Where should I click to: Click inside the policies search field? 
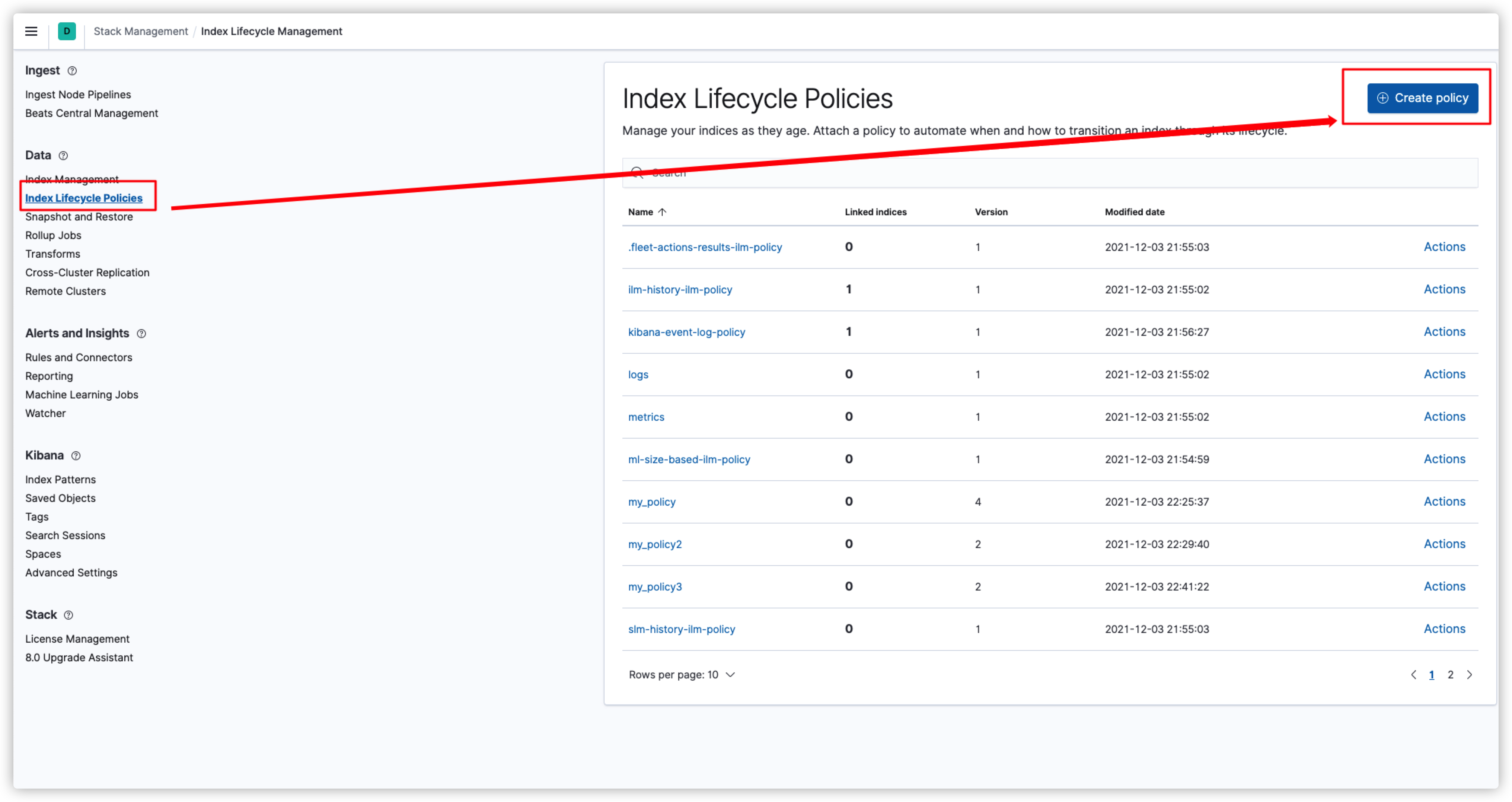click(x=939, y=173)
